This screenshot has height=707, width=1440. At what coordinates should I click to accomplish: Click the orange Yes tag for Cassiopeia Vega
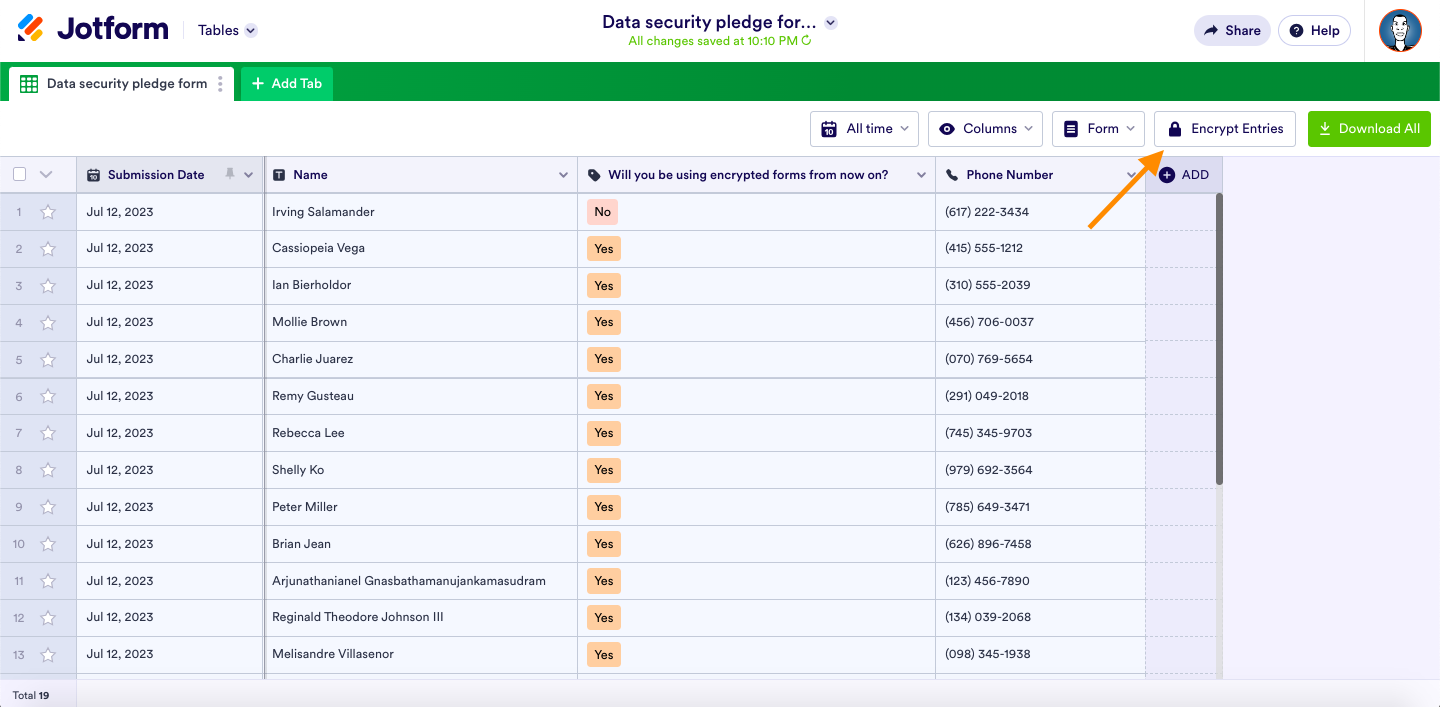coord(603,249)
